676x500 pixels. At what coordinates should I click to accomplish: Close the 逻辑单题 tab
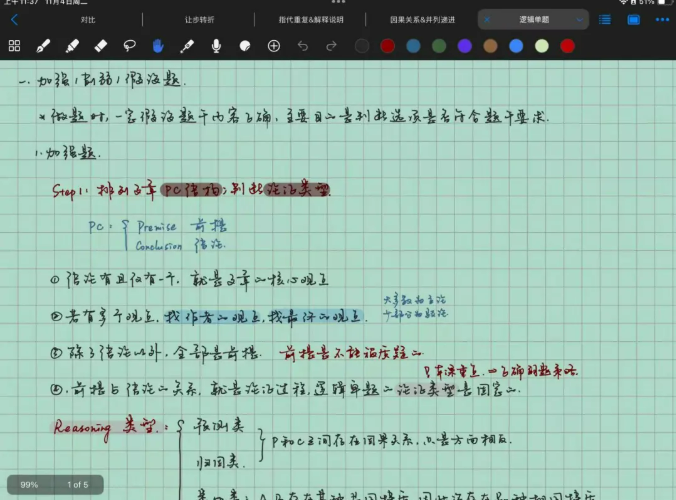[x=488, y=19]
